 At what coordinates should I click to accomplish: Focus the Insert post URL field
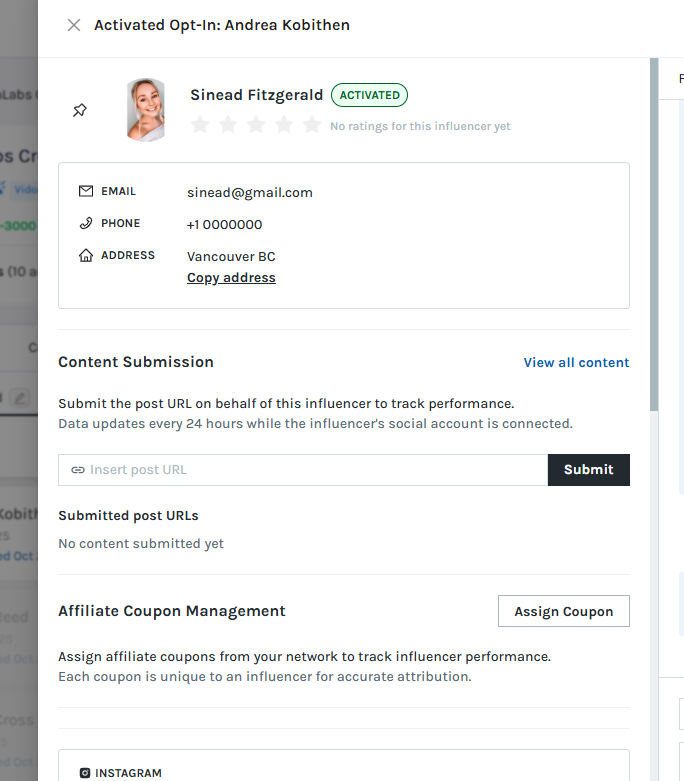pos(303,470)
